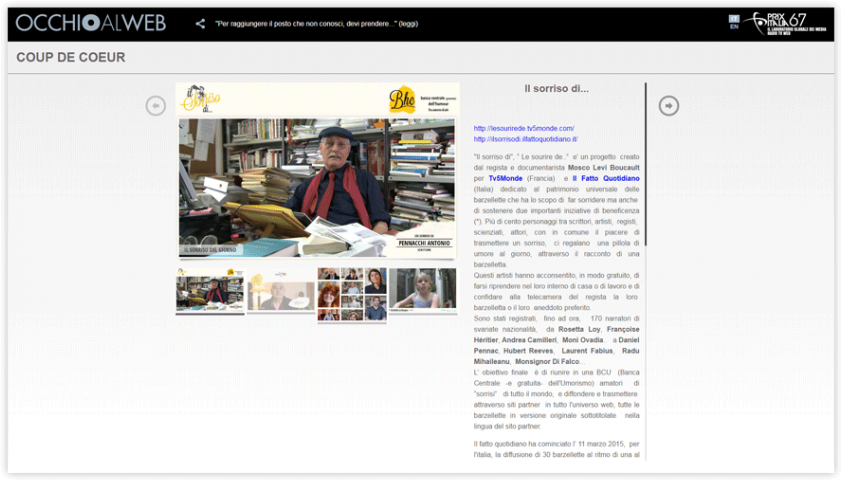This screenshot has height=482, width=846.
Task: Click the 'Andrea Camilleri' name in text
Action: [529, 341]
